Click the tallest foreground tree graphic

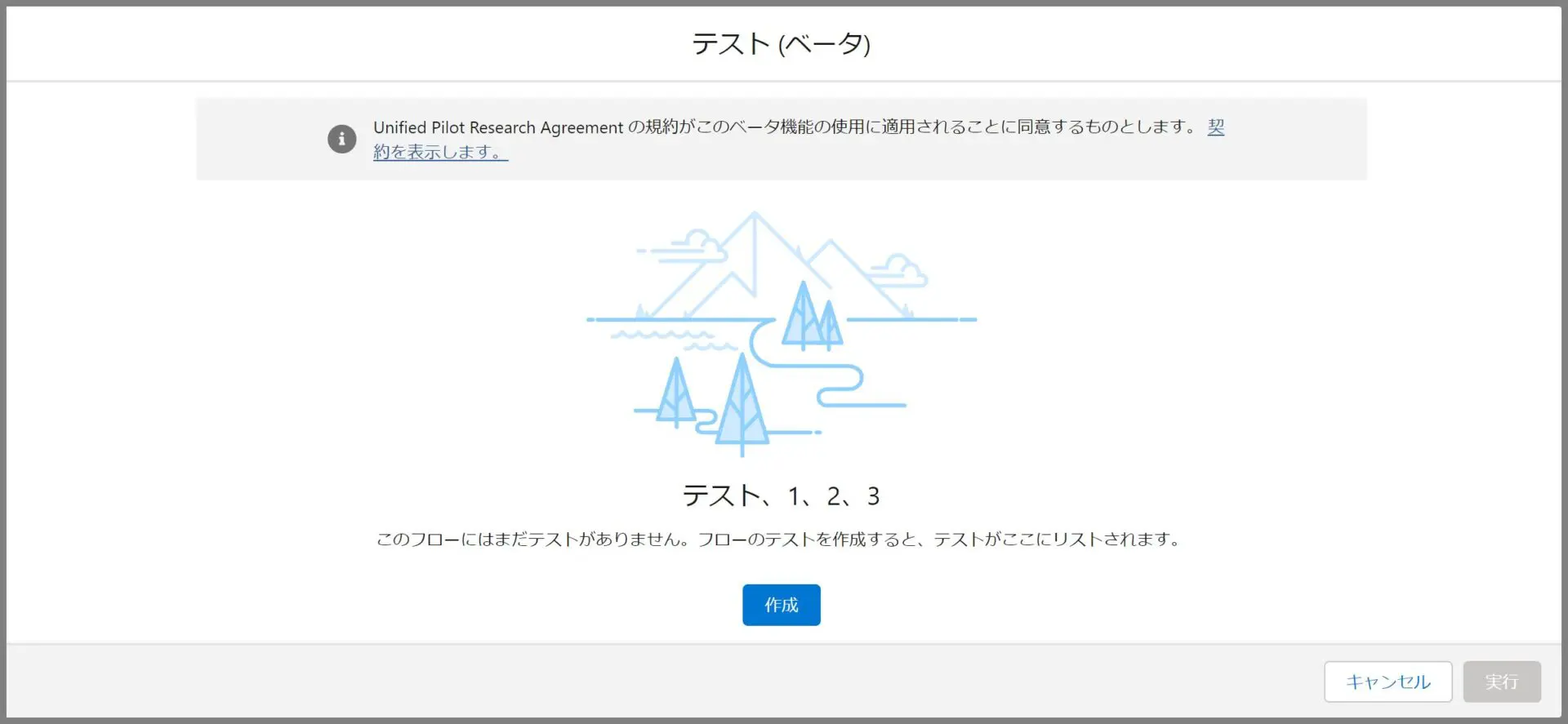point(742,404)
